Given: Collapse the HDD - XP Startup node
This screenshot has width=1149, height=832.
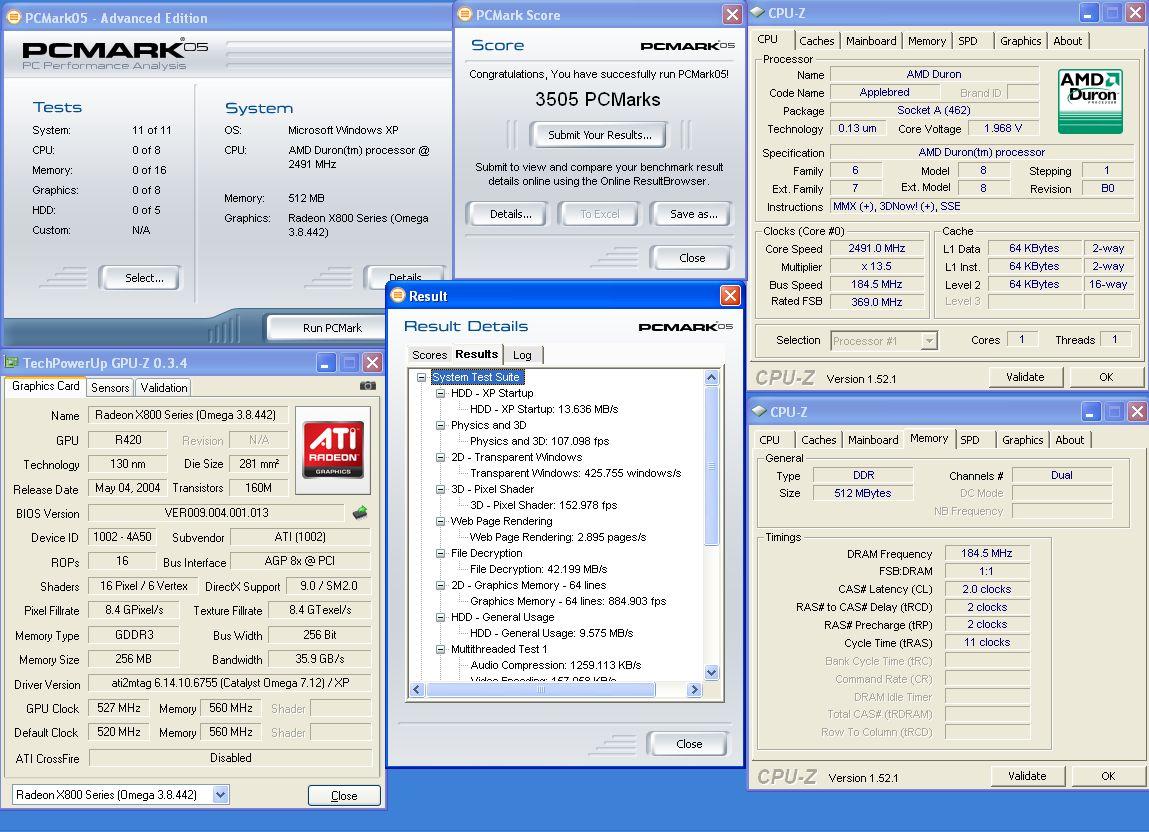Looking at the screenshot, I should (440, 393).
